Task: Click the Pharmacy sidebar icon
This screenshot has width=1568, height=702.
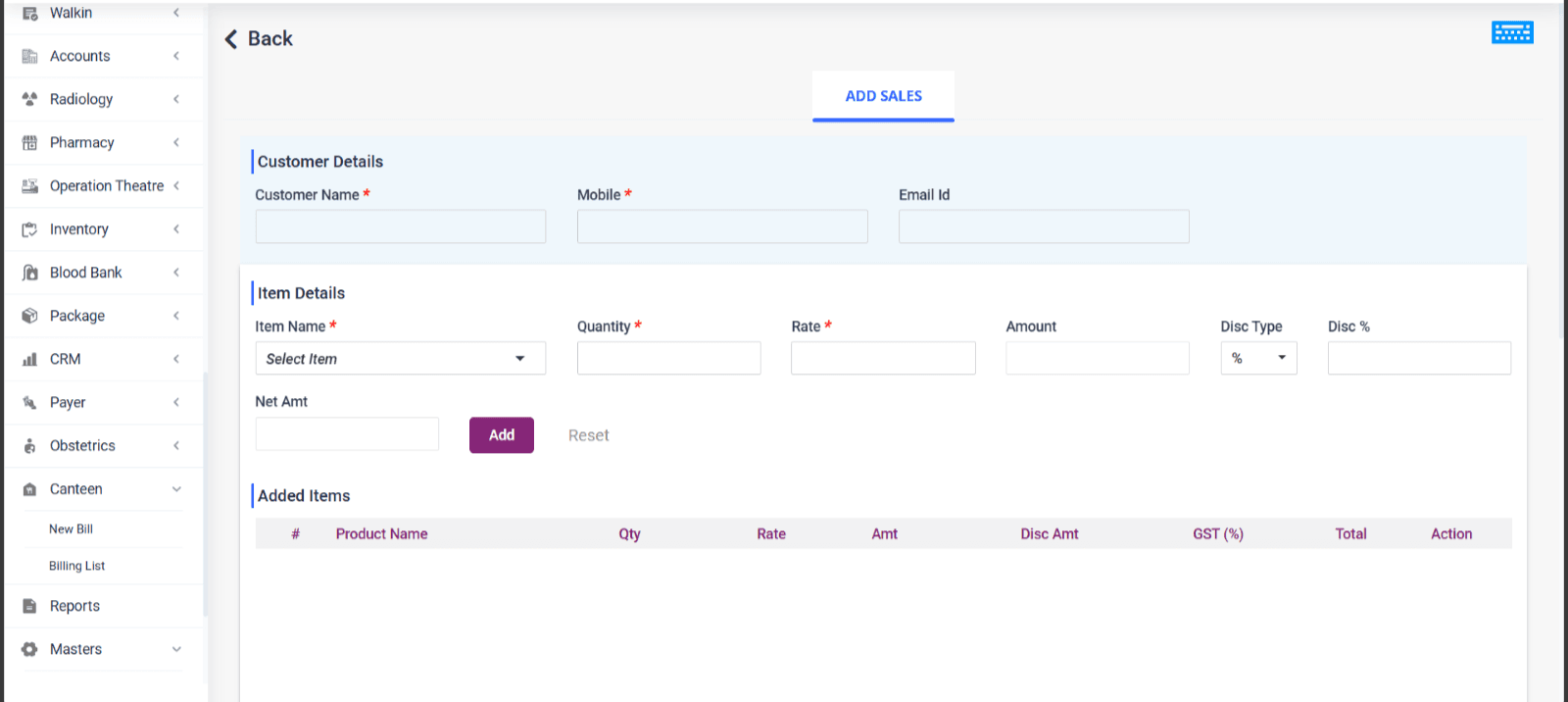Action: [29, 143]
